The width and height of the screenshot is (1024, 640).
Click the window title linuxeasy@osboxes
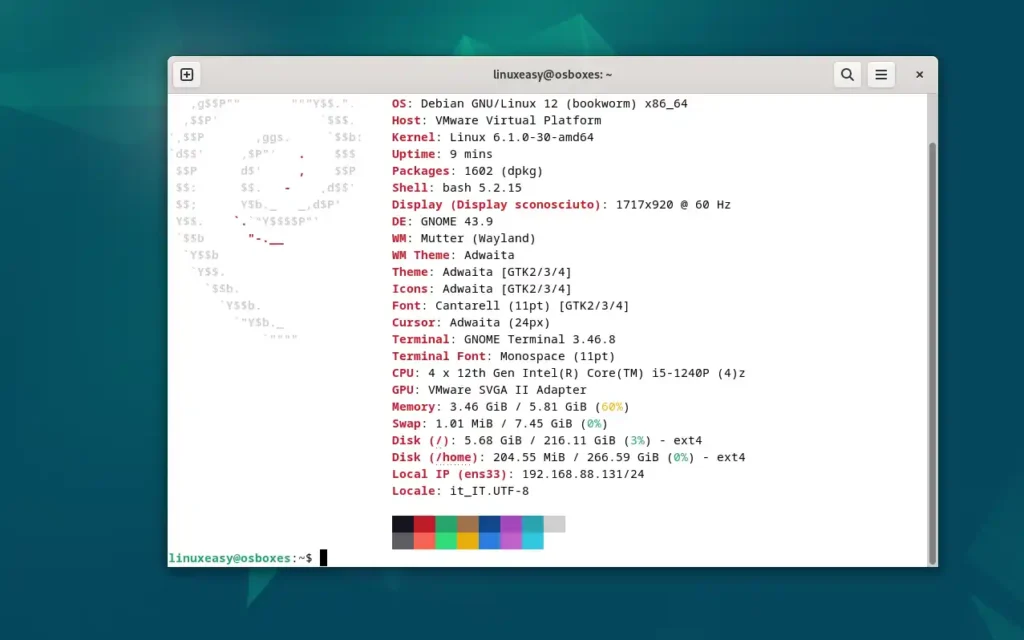pyautogui.click(x=552, y=74)
